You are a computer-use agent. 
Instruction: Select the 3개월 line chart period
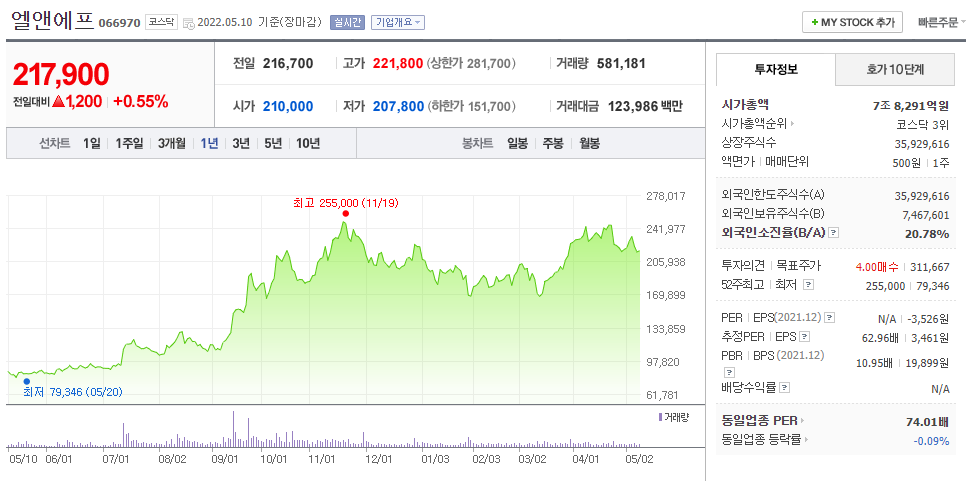pos(171,143)
